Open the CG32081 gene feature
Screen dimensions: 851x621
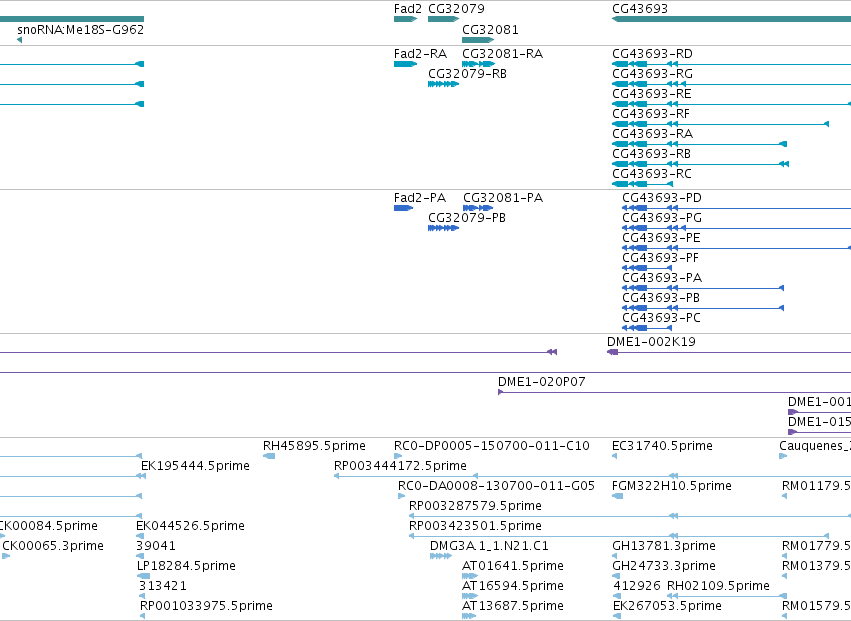478,40
